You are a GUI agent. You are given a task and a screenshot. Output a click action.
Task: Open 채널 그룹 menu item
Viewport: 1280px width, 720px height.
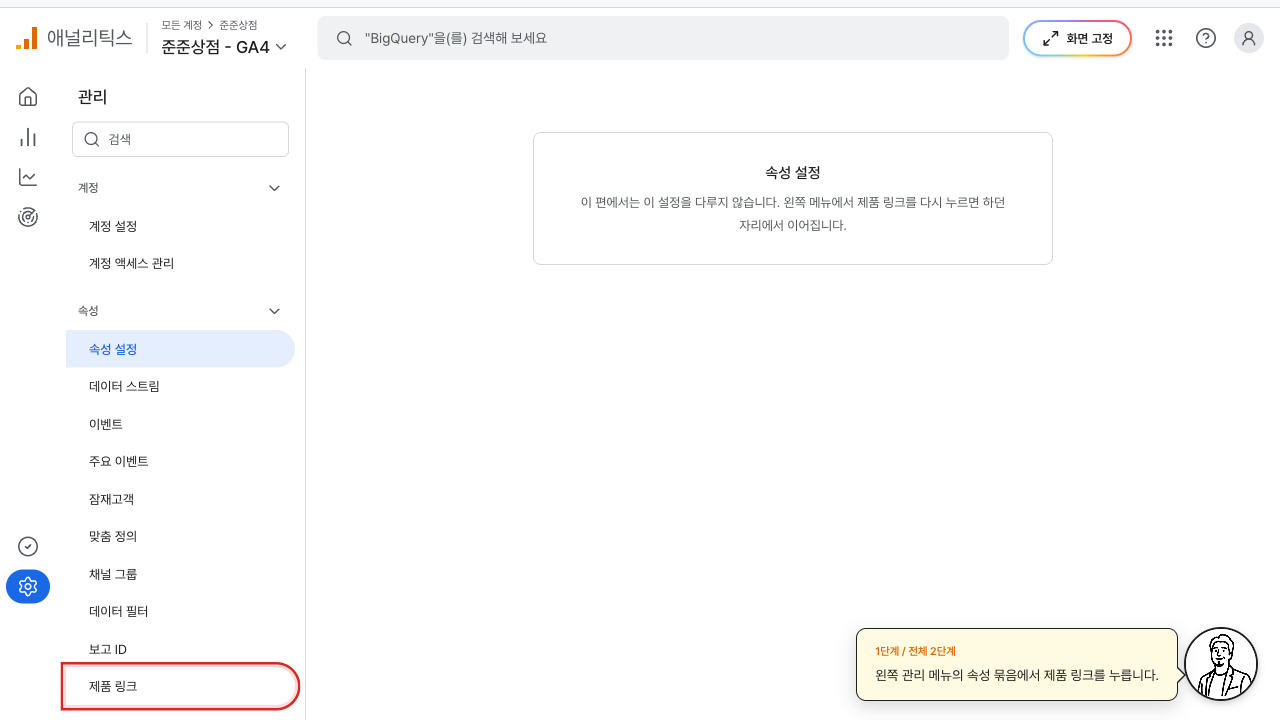point(180,574)
